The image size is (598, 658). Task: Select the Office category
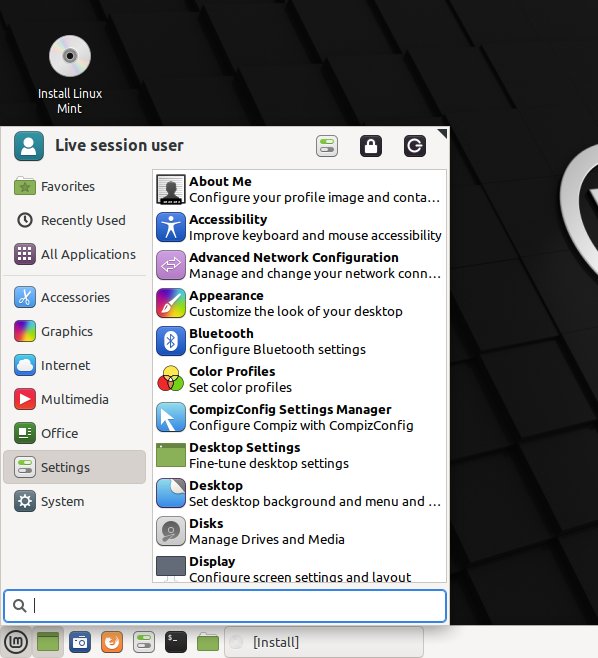coord(75,433)
